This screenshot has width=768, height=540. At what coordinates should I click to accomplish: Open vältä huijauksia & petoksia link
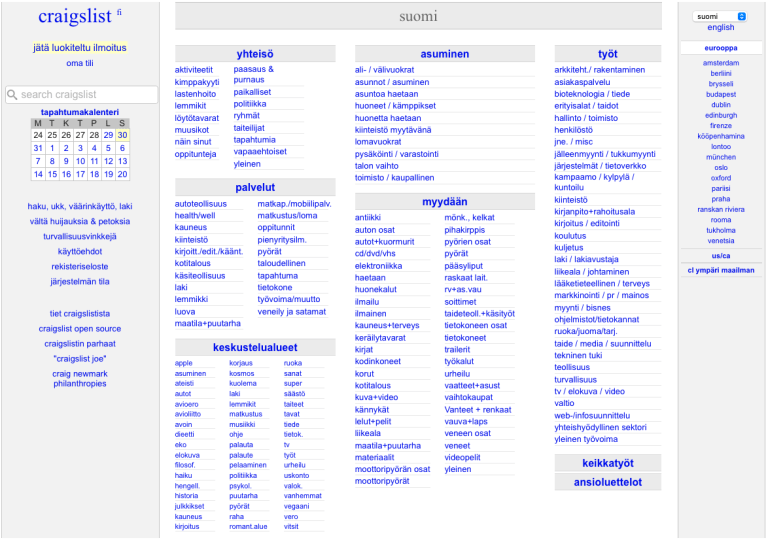tap(80, 221)
